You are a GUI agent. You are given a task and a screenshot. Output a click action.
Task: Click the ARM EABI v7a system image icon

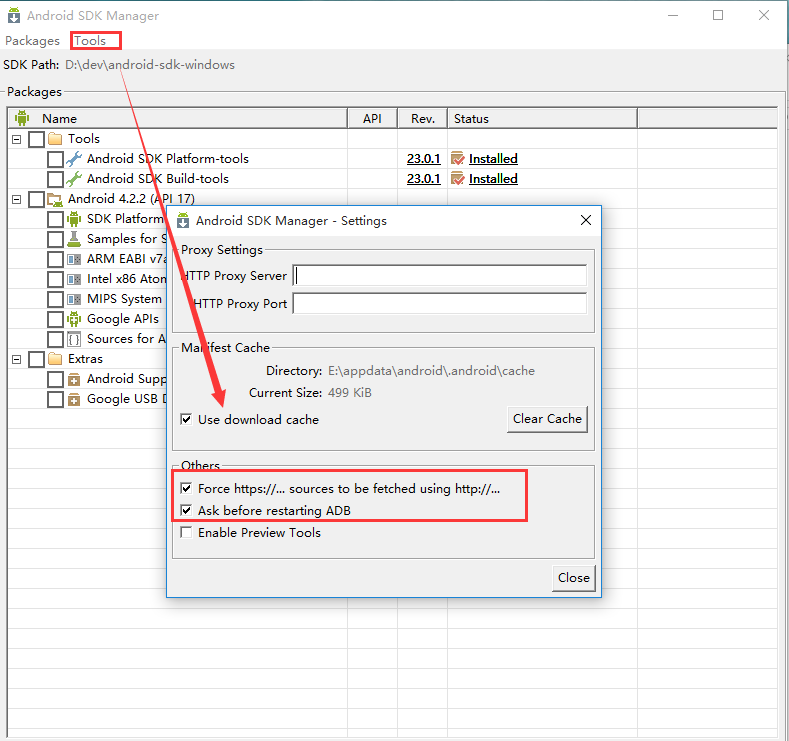74,259
